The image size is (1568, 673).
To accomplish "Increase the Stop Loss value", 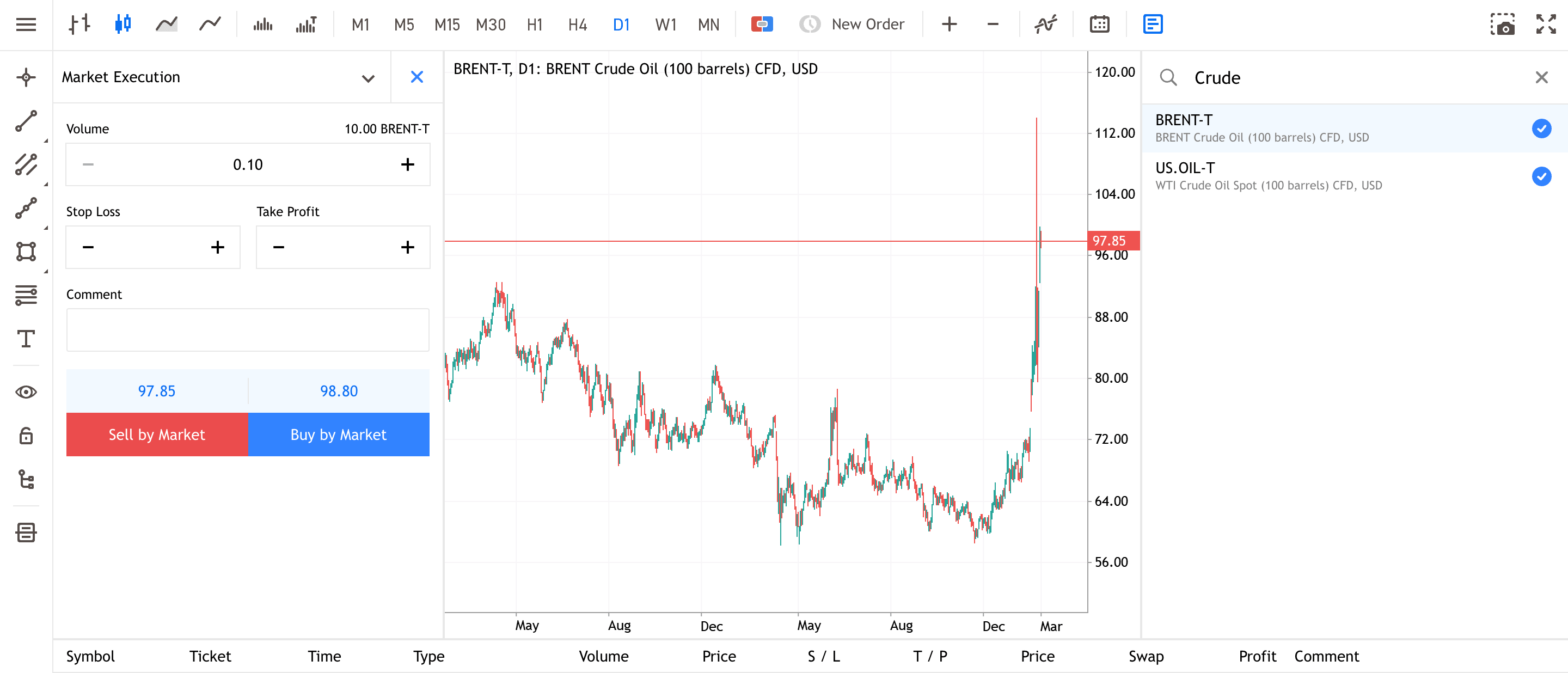I will pyautogui.click(x=217, y=247).
